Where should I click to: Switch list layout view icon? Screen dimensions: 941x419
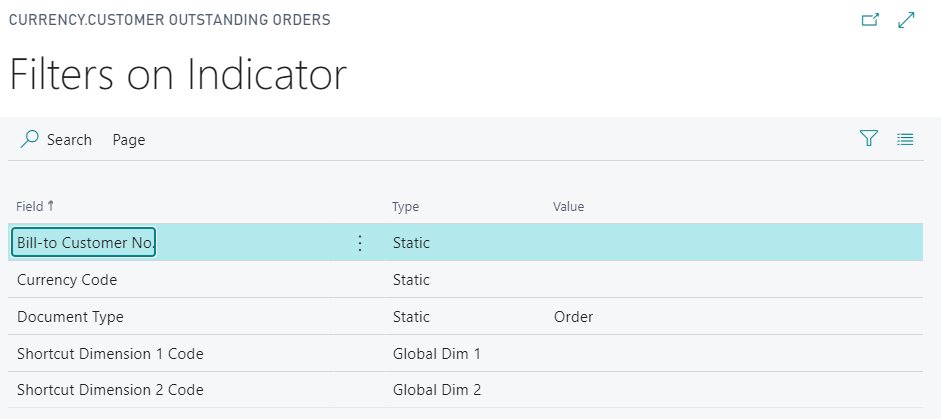click(x=905, y=139)
